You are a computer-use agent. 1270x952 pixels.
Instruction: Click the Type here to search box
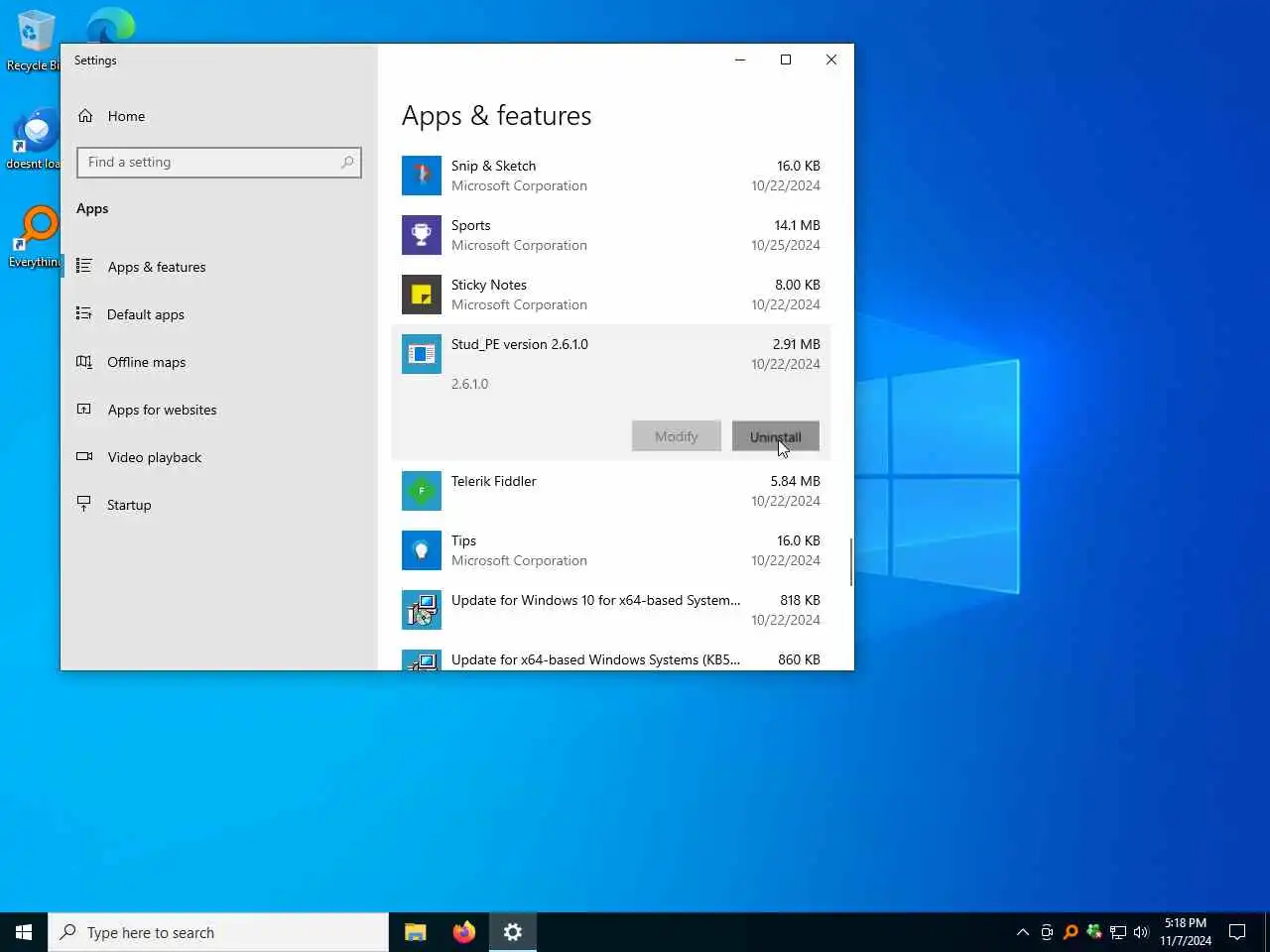[218, 932]
